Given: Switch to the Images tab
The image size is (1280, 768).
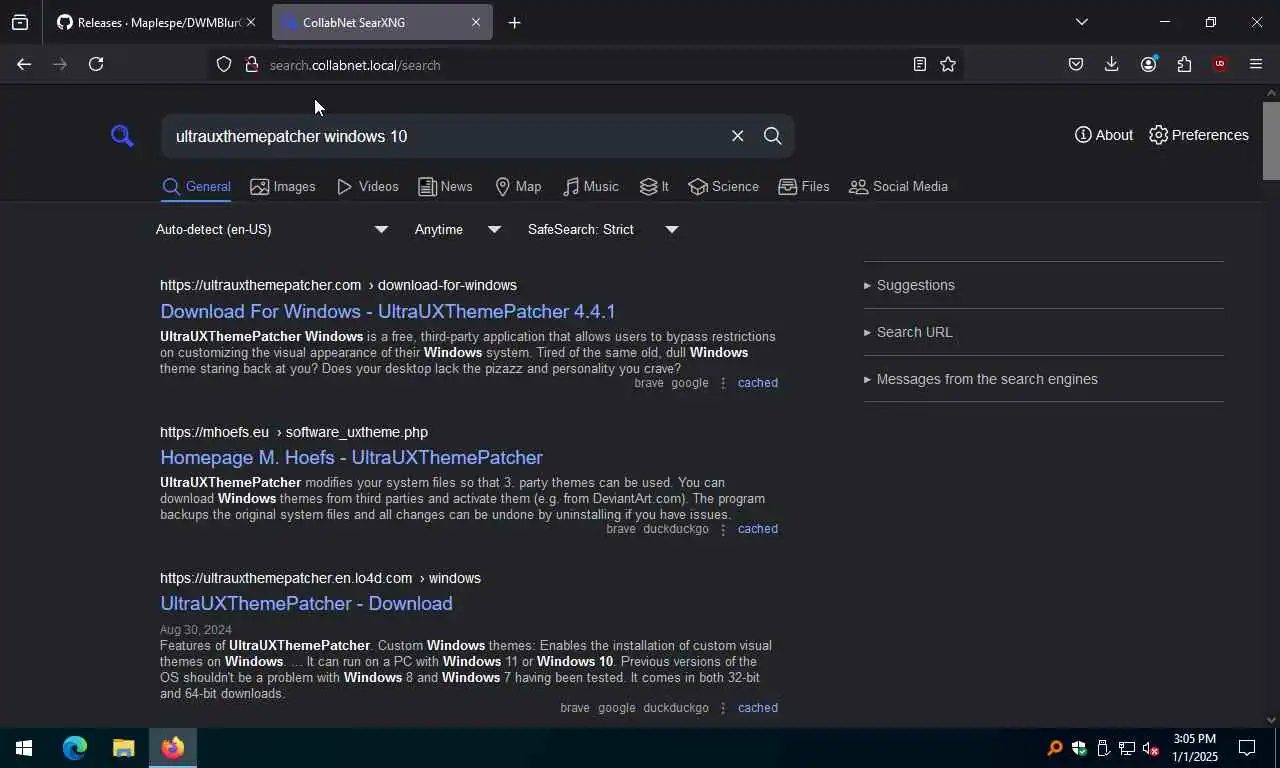Looking at the screenshot, I should click(x=283, y=187).
